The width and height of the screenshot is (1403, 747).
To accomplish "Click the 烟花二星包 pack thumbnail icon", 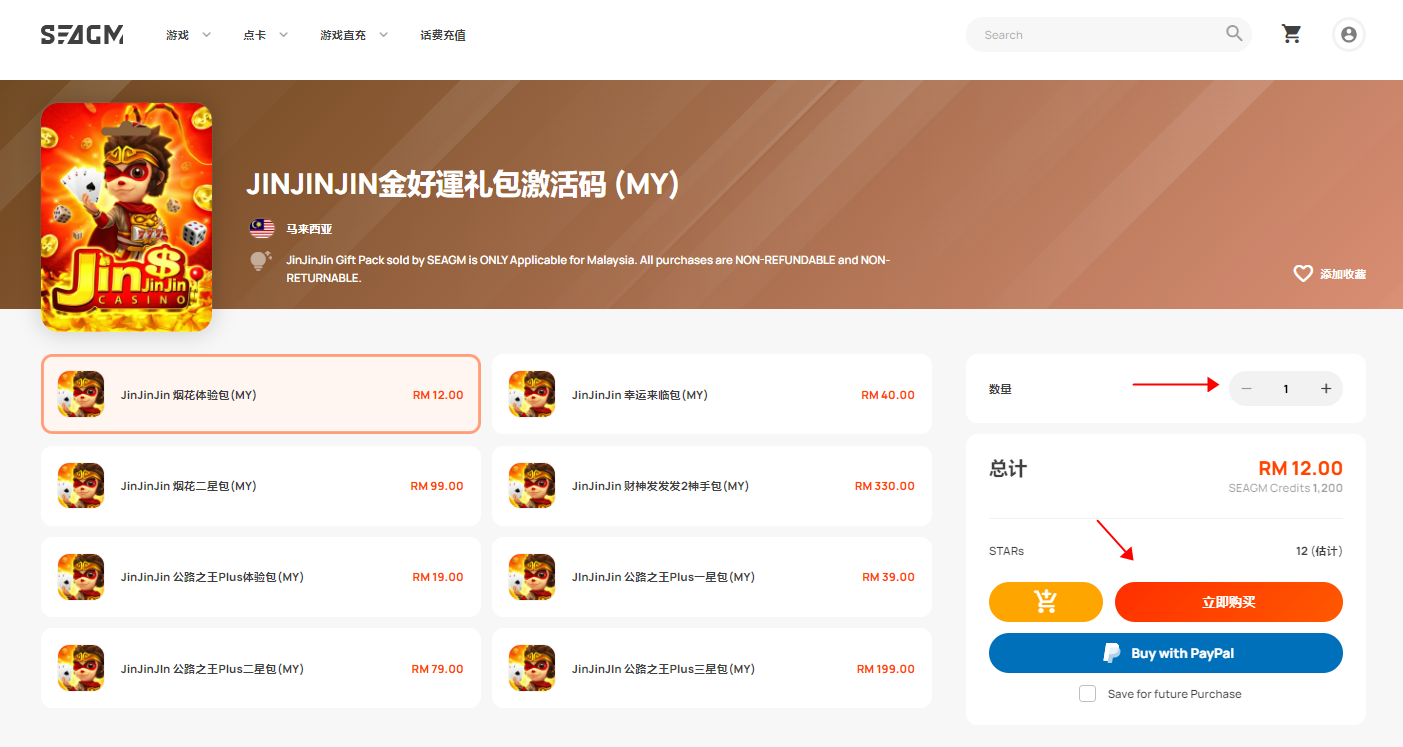I will 81,486.
